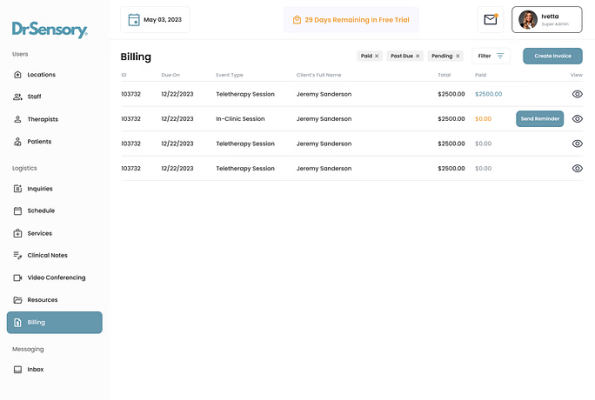Click the DrSensory logo

(x=50, y=30)
